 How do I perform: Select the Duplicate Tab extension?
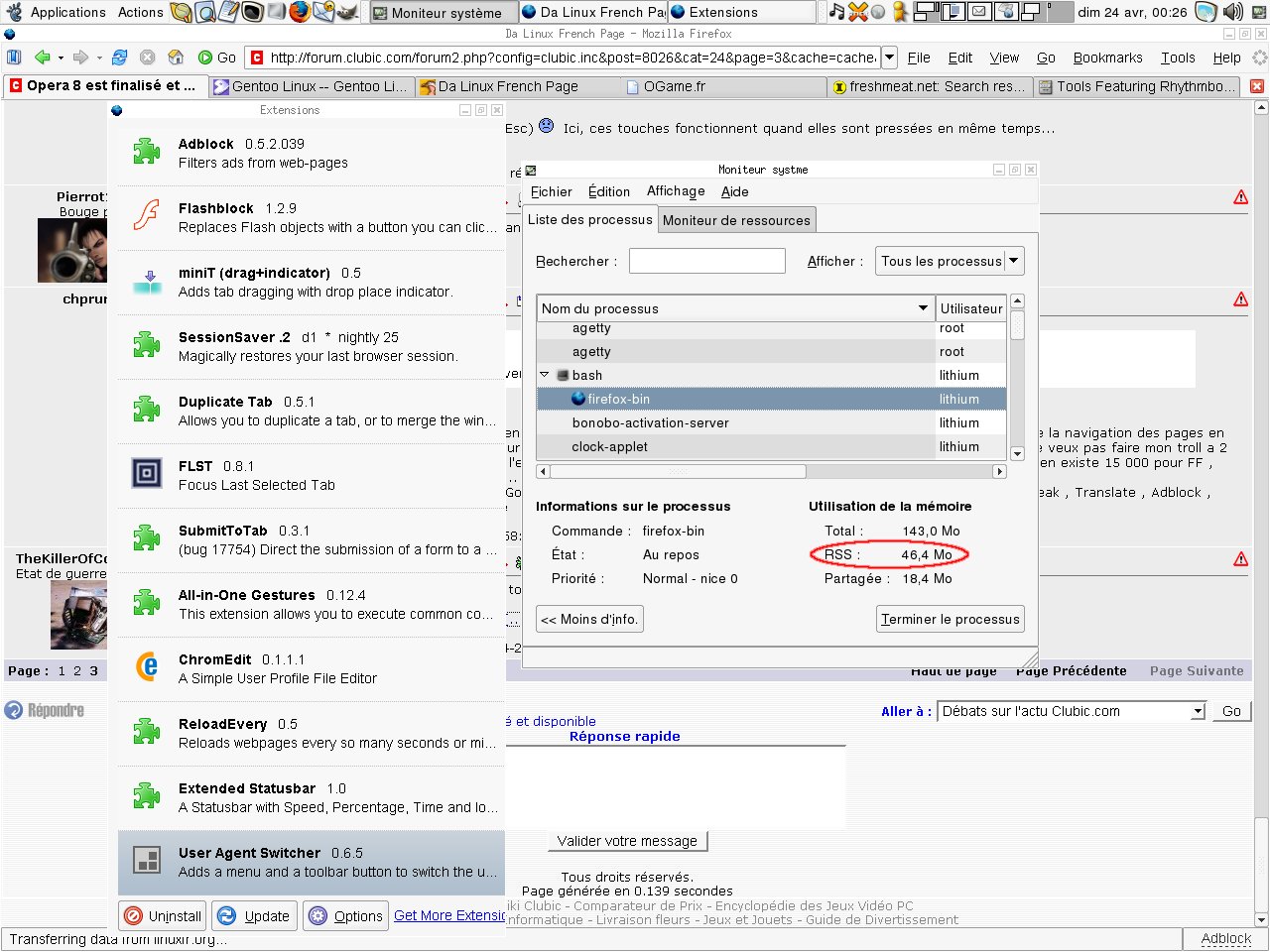point(312,411)
